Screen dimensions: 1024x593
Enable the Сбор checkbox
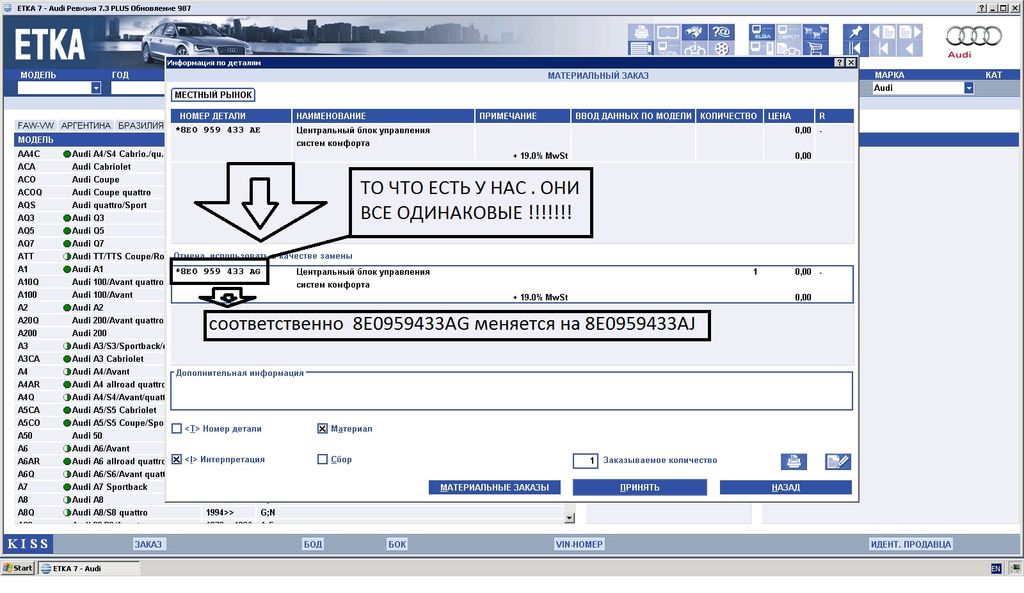tap(323, 460)
